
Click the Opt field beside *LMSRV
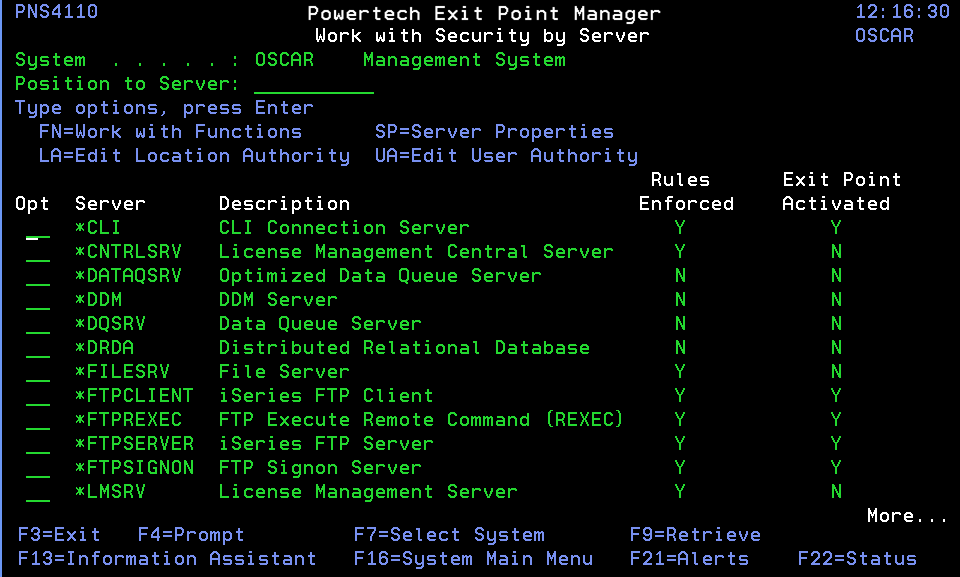point(38,492)
